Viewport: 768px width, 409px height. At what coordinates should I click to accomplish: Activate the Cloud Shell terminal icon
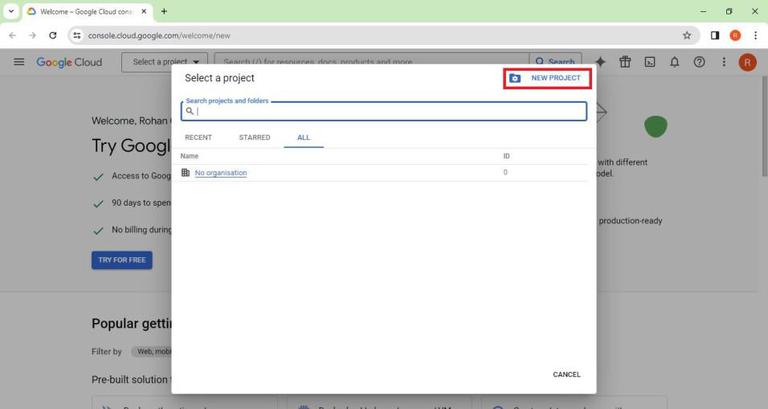(x=650, y=62)
